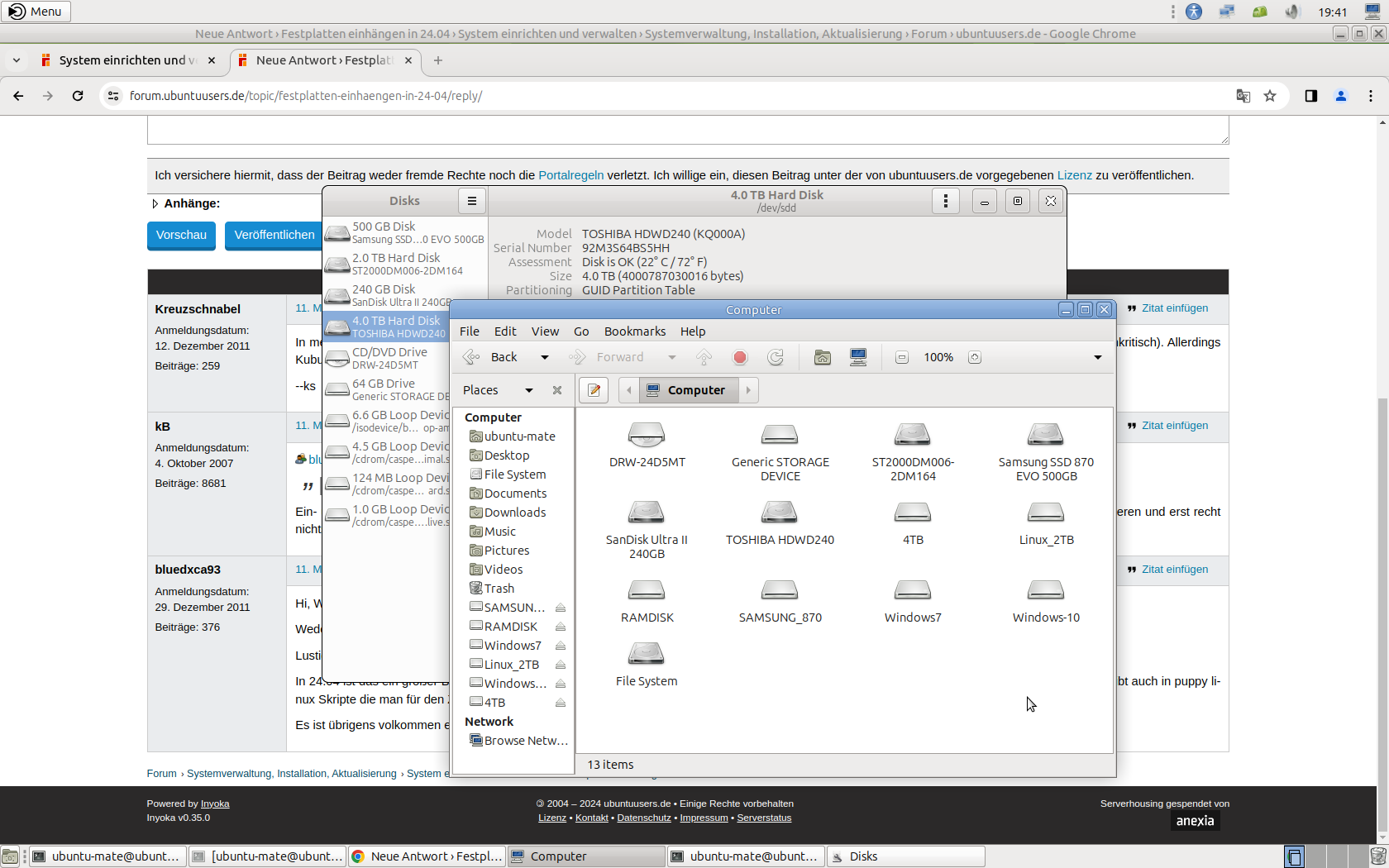
Task: Eject the Windows7 volume in sidebar
Action: (x=561, y=646)
